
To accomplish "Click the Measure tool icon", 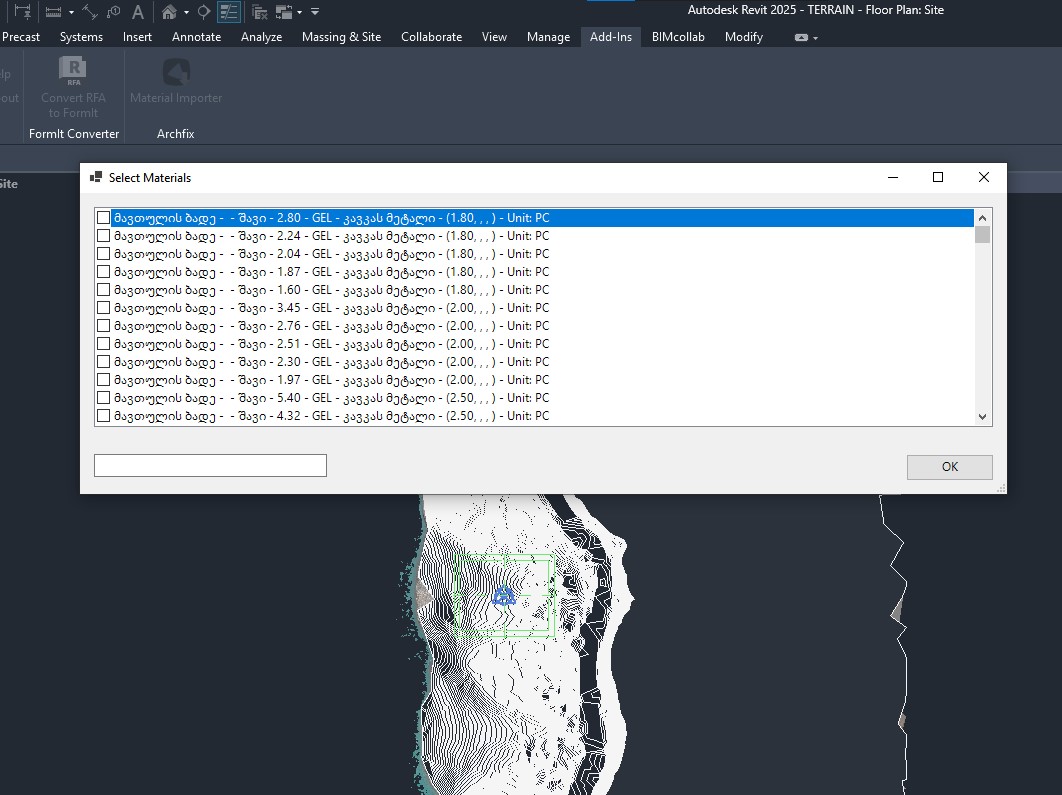I will tap(54, 12).
